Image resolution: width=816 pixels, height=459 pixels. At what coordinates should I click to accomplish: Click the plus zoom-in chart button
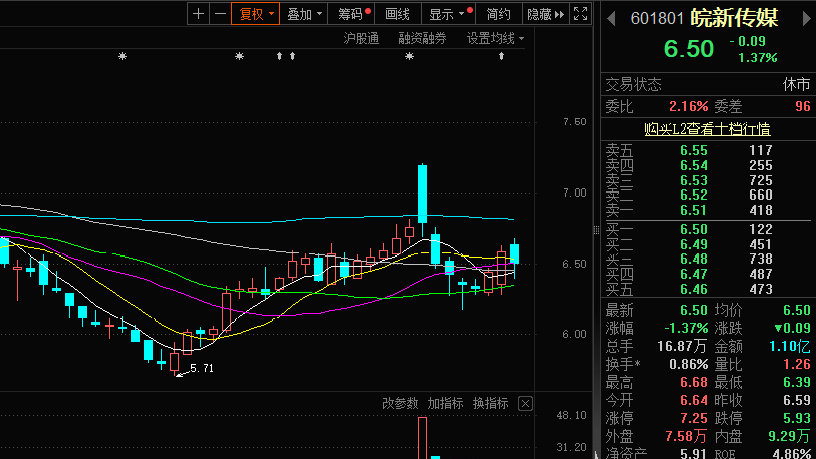[x=199, y=14]
